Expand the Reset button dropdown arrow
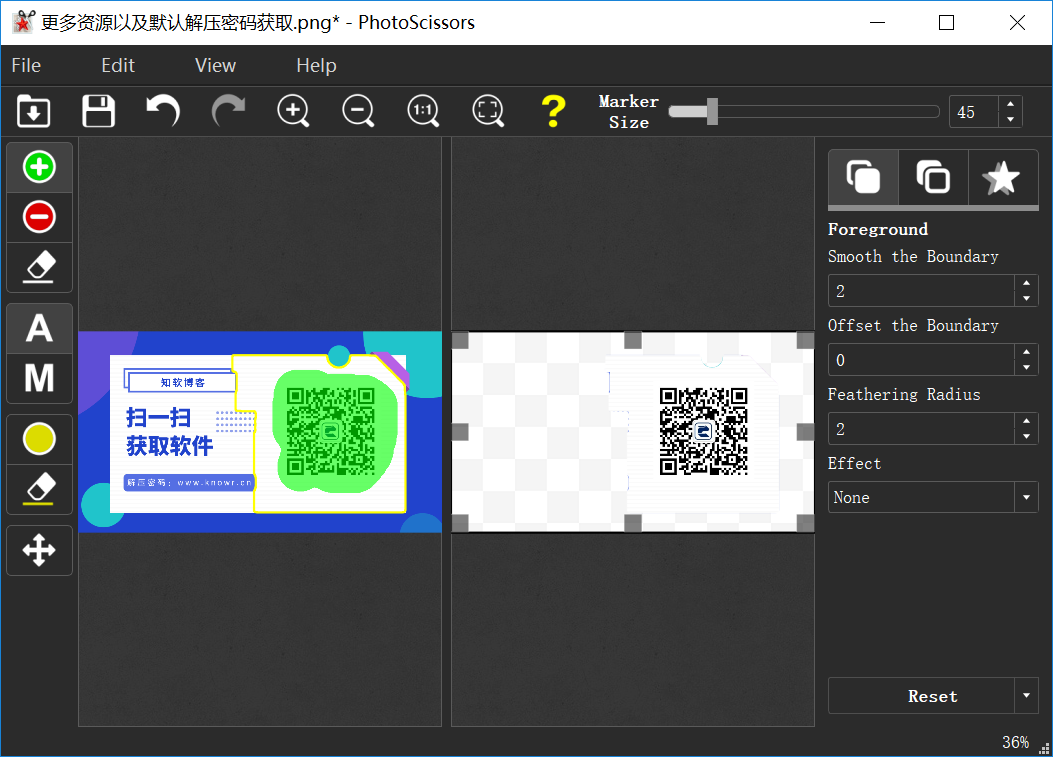The width and height of the screenshot is (1053, 757). point(1026,696)
